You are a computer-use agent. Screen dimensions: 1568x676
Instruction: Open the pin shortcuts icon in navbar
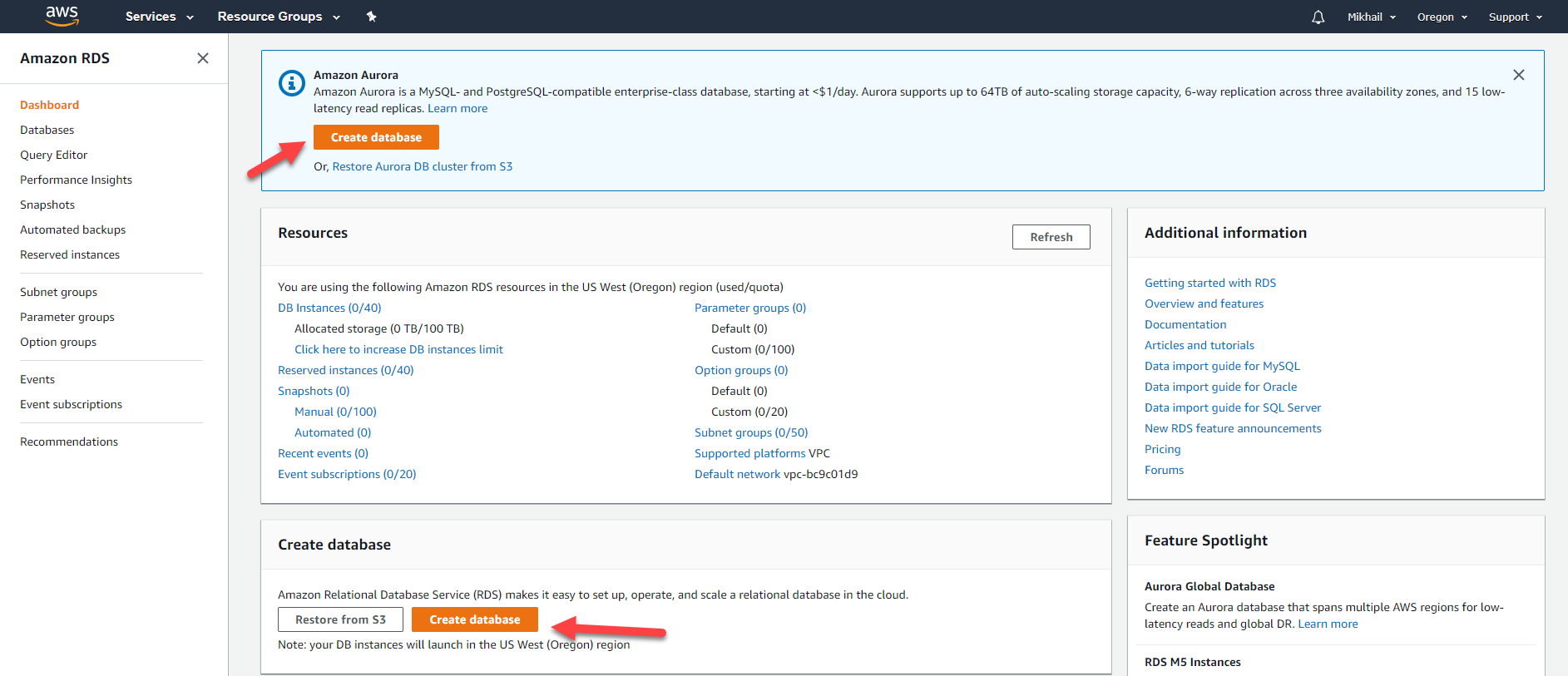click(372, 17)
